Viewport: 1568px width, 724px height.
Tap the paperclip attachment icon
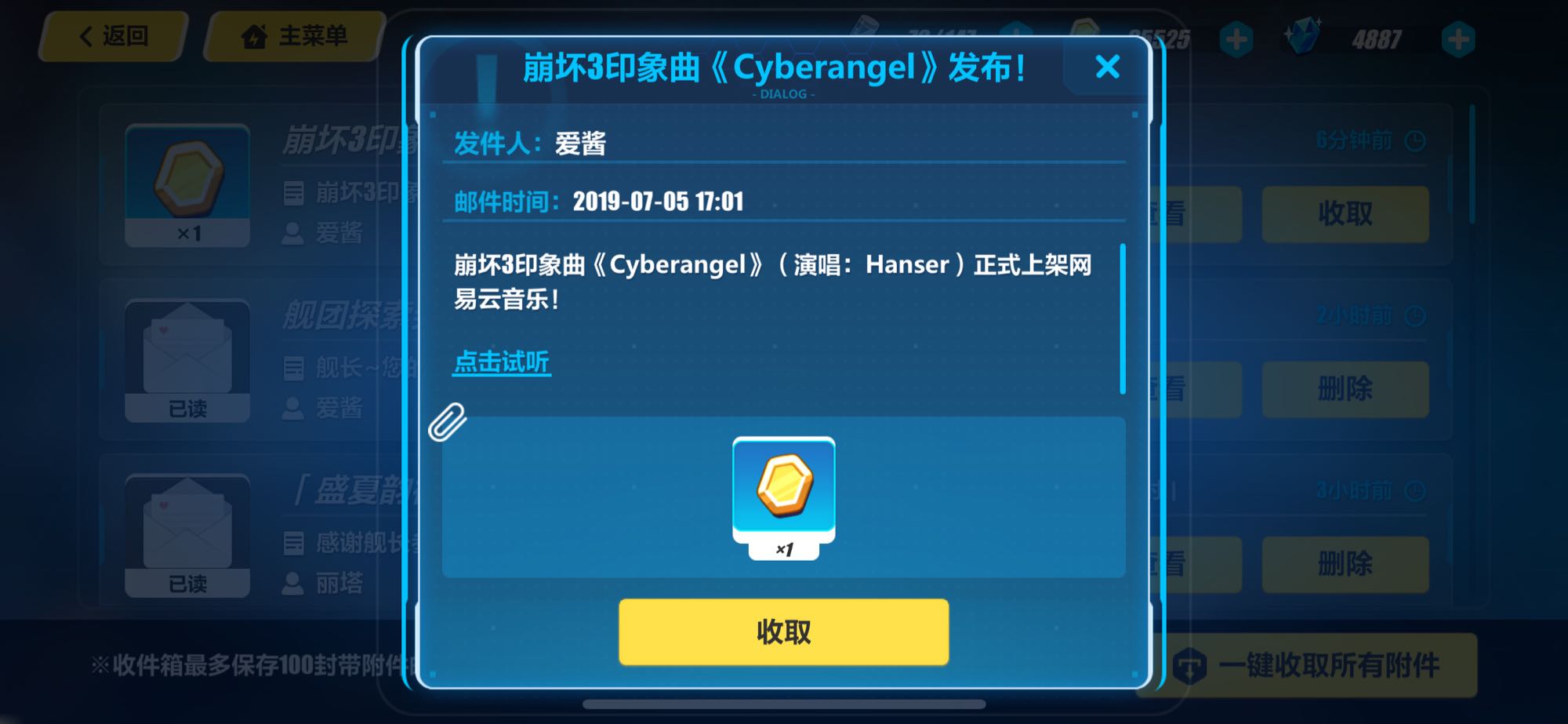[448, 422]
